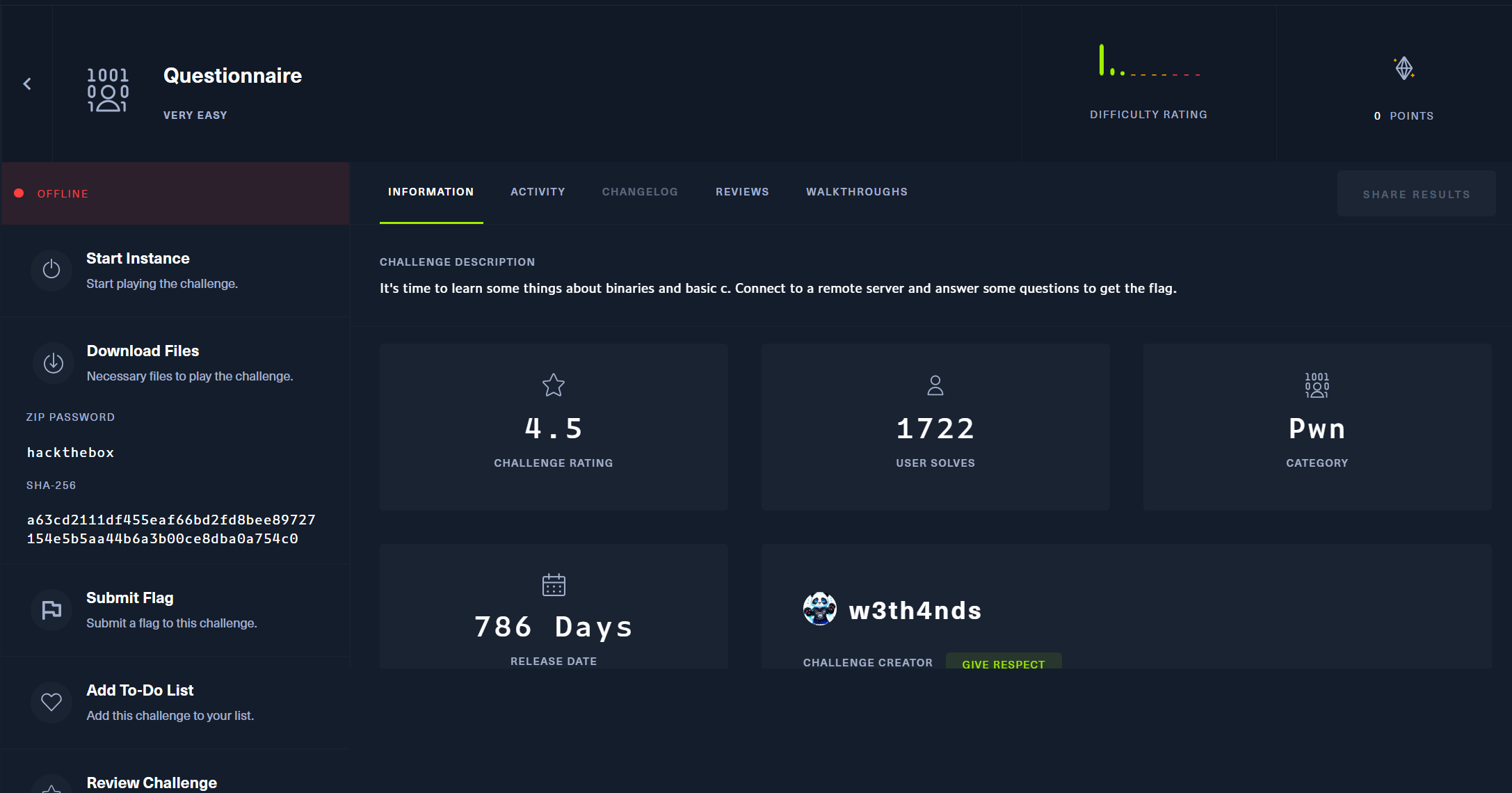The image size is (1512, 793).
Task: Click the Submit Flag heading
Action: click(x=129, y=598)
